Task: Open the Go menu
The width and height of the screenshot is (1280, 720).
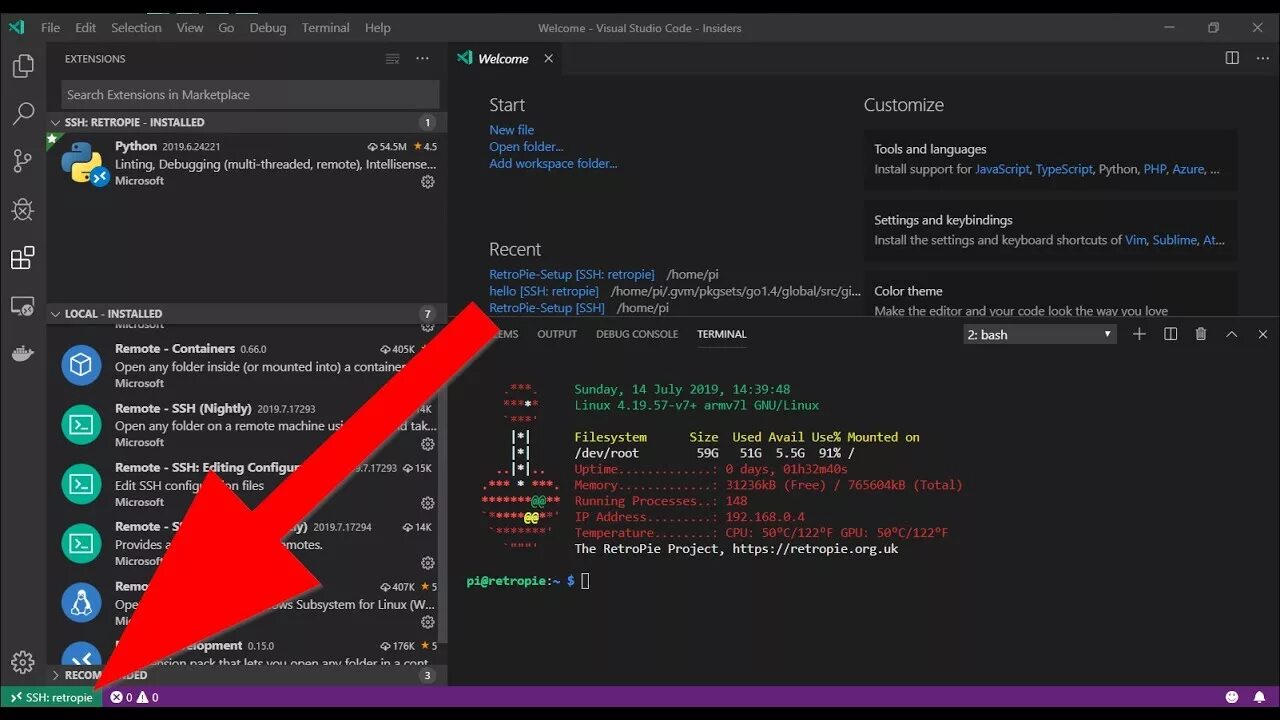Action: point(226,28)
